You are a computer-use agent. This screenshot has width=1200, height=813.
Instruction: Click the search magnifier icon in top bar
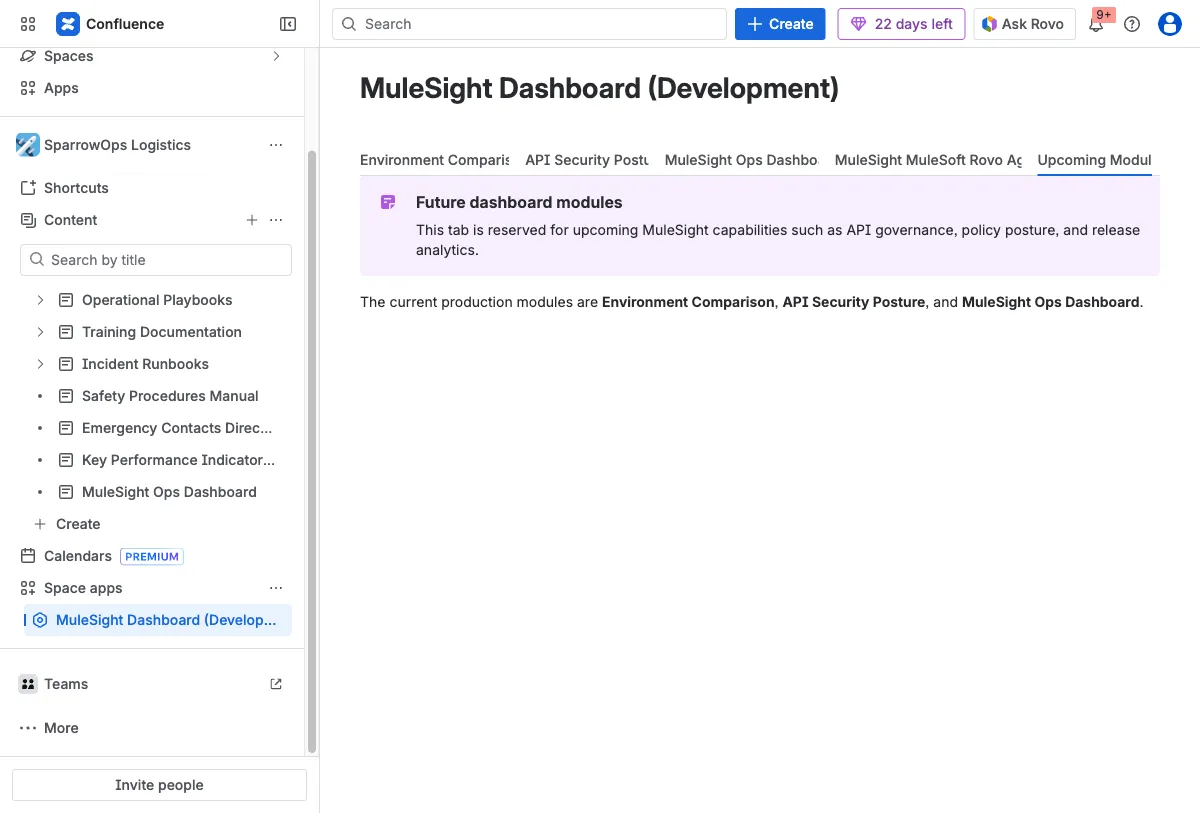coord(349,24)
